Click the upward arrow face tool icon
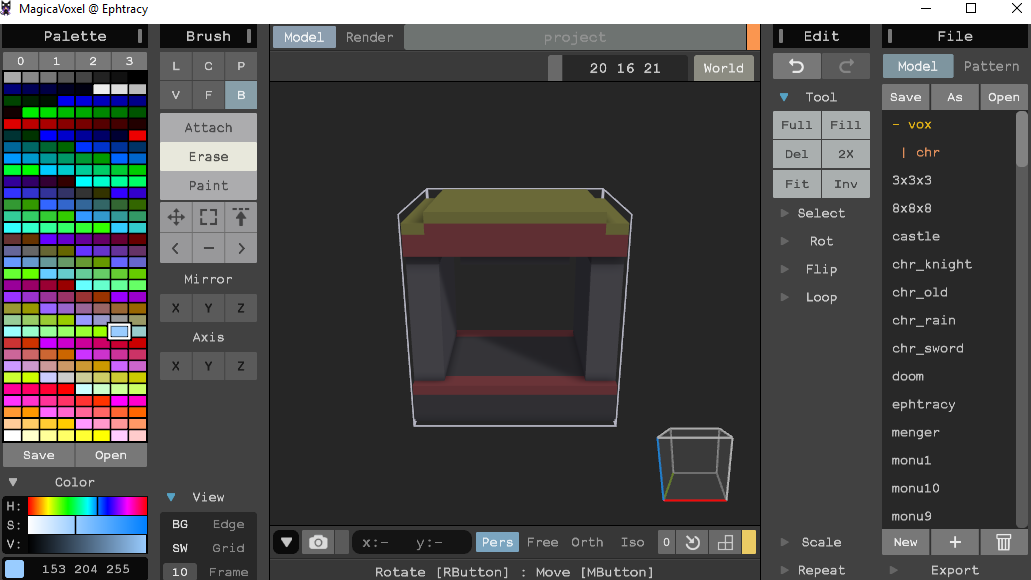Viewport: 1031px width, 580px height. tap(241, 217)
